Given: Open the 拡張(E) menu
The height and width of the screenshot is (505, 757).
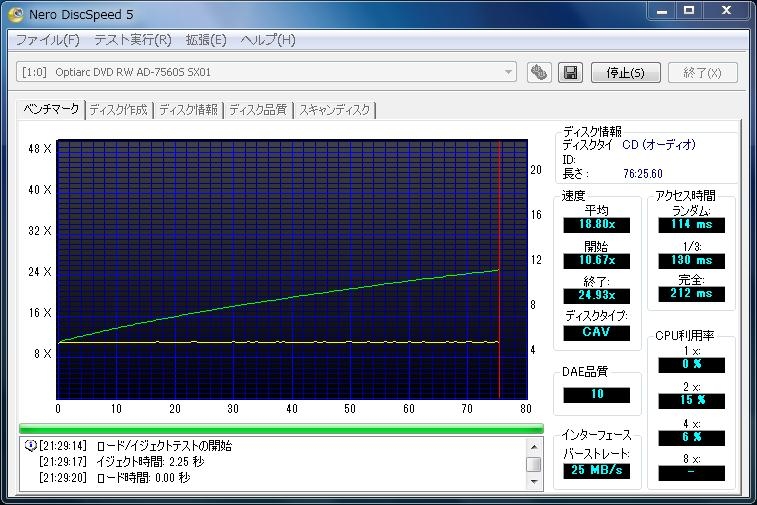Looking at the screenshot, I should click(x=206, y=40).
